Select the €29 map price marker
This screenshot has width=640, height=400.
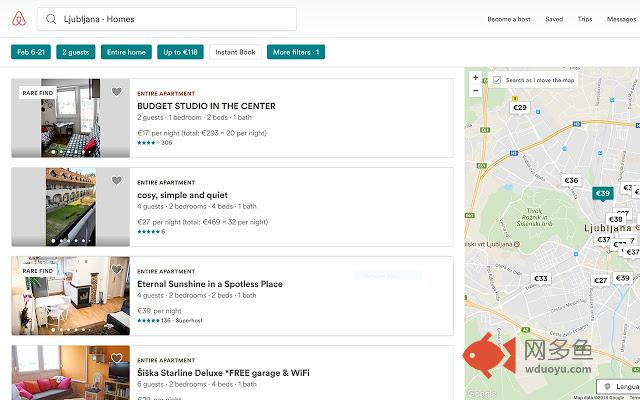click(x=520, y=108)
